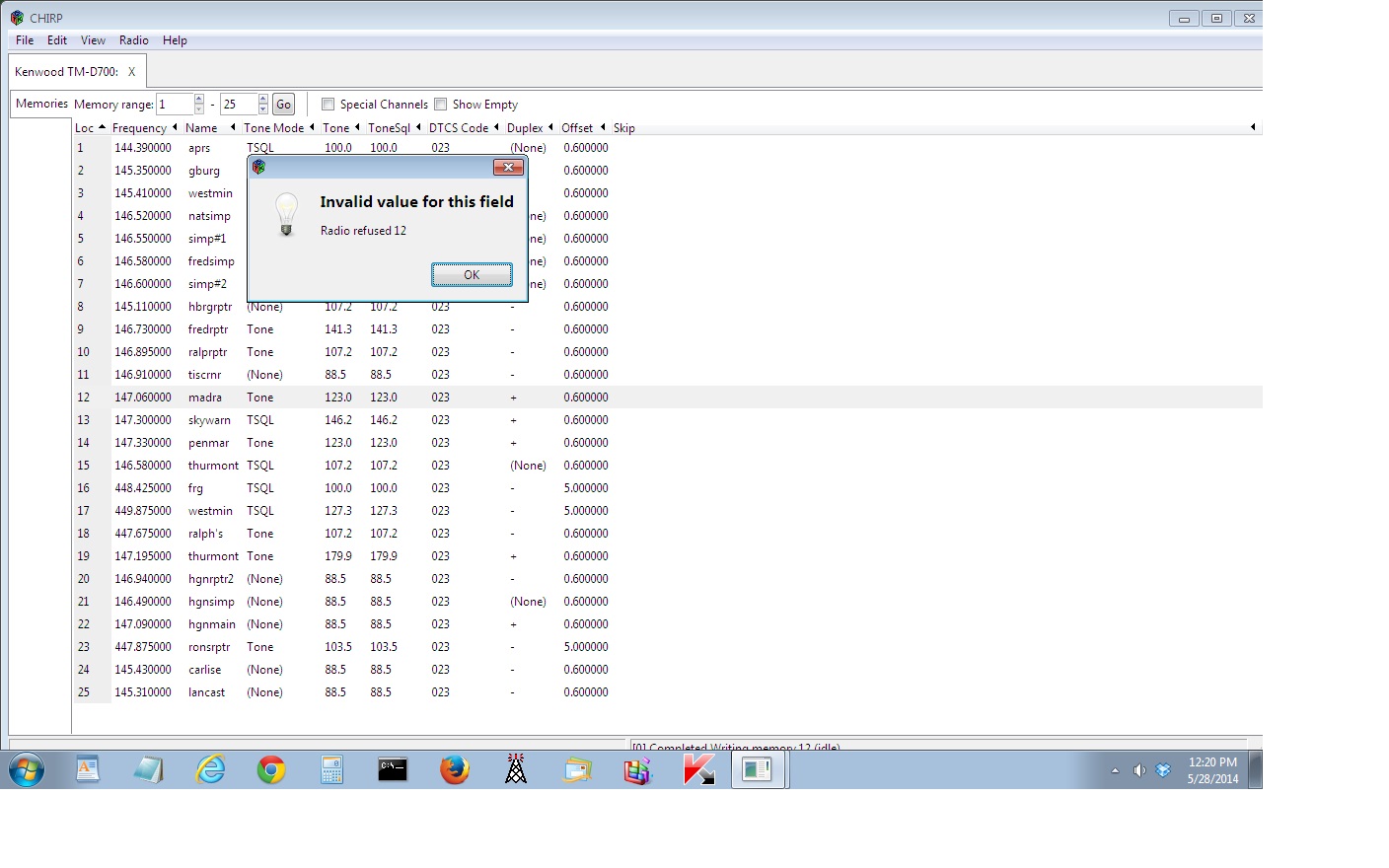This screenshot has height=868, width=1389.
Task: Enable the Special Channels checkbox
Action: [328, 104]
